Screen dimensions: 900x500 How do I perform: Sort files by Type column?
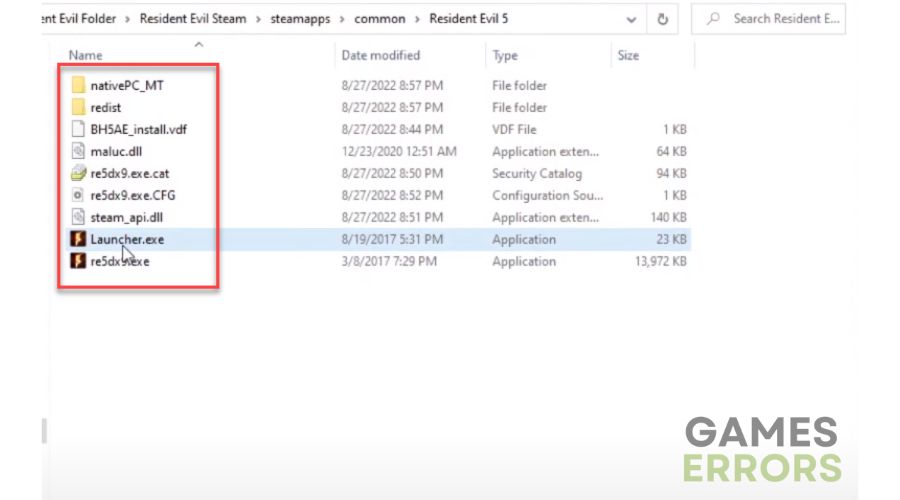pyautogui.click(x=505, y=55)
